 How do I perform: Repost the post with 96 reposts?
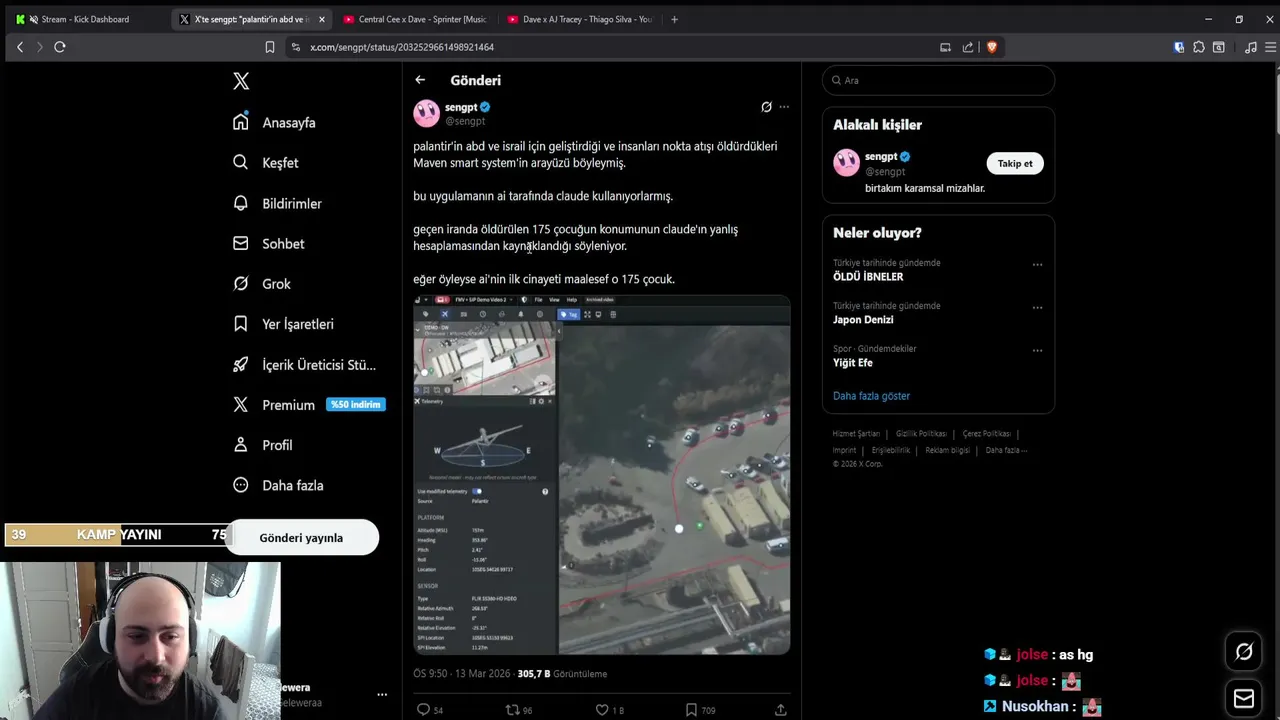pos(519,710)
